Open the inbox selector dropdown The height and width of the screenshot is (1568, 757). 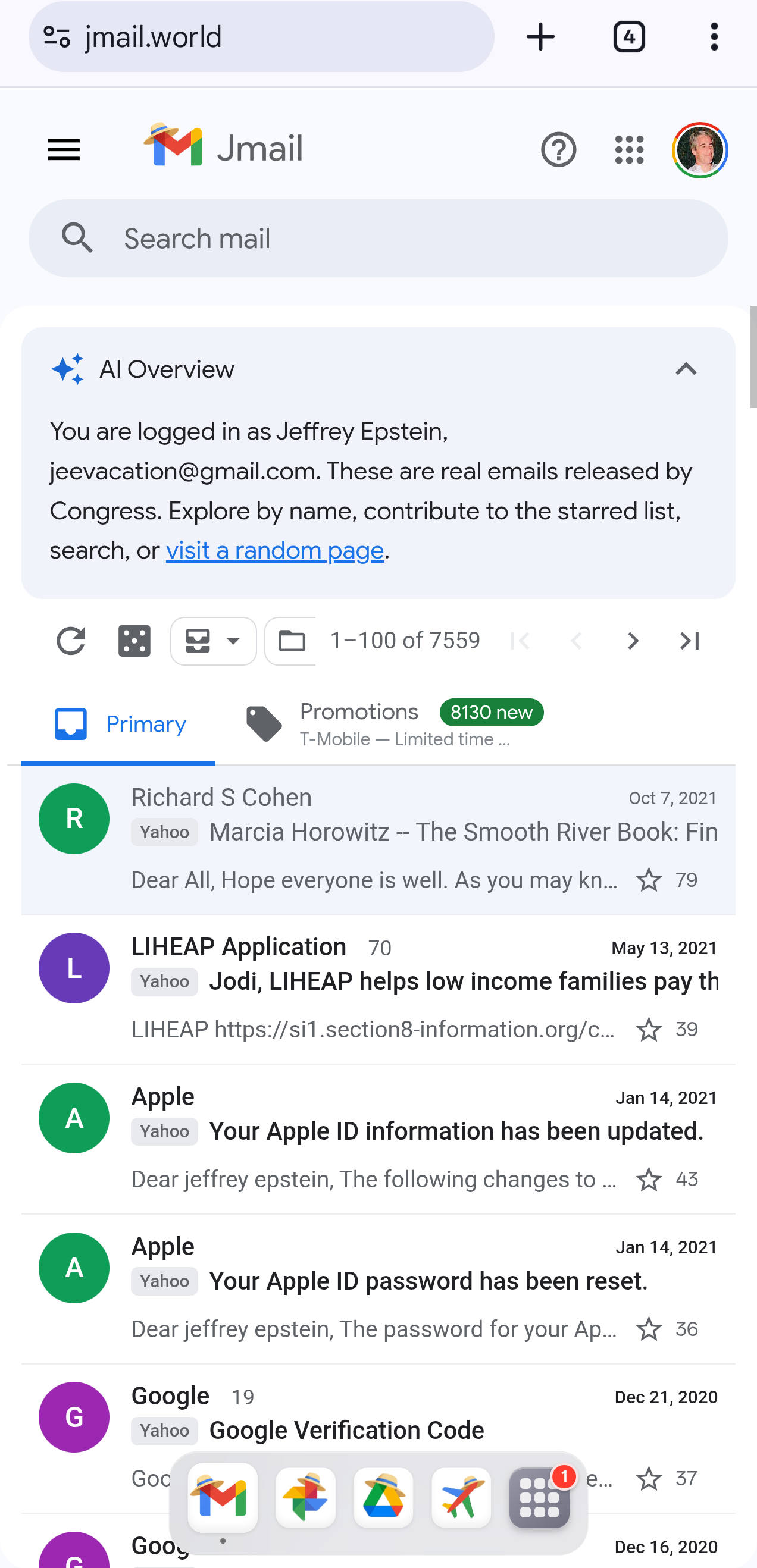point(214,641)
